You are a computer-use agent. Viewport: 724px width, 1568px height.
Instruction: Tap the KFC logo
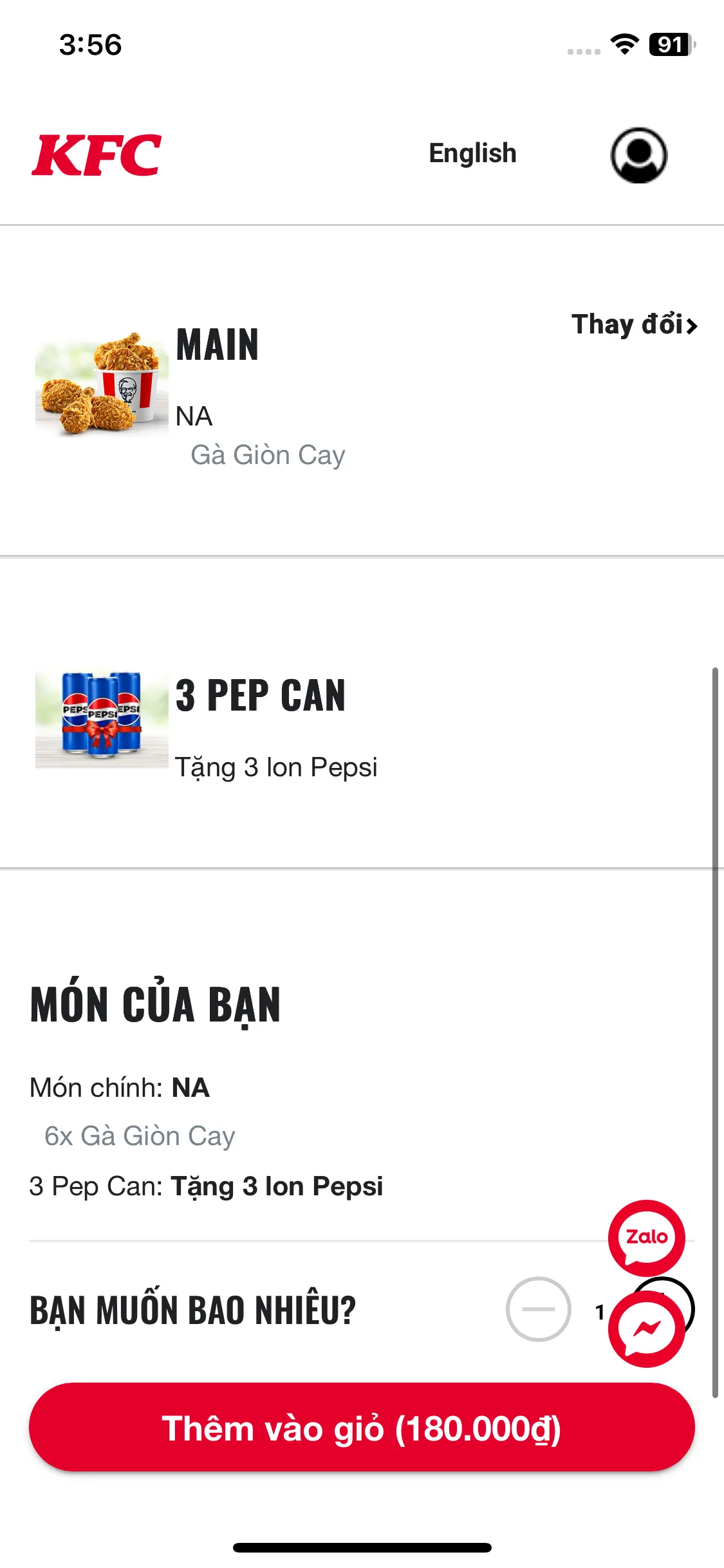(x=97, y=155)
